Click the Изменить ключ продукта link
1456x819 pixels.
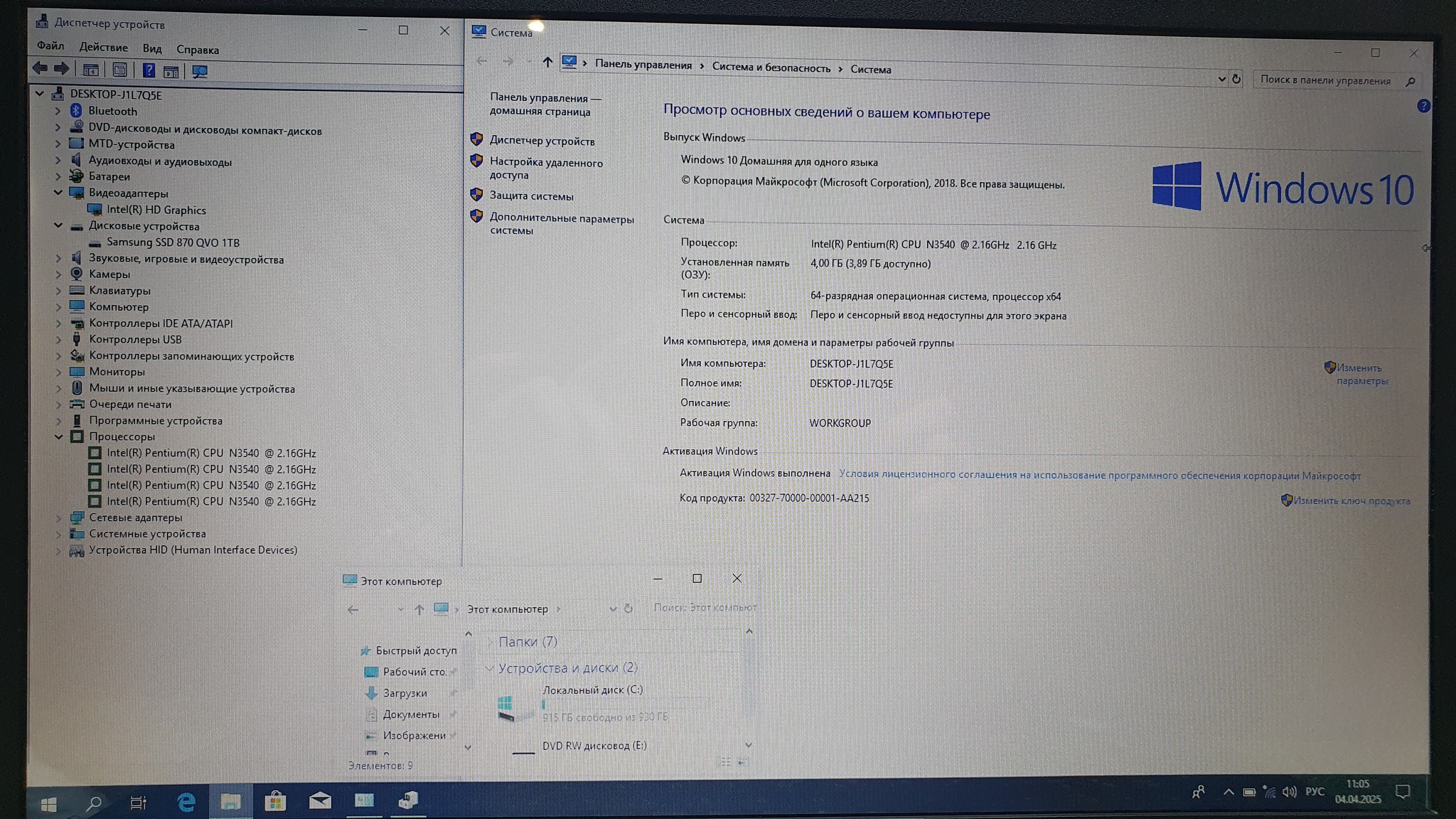tap(1351, 501)
